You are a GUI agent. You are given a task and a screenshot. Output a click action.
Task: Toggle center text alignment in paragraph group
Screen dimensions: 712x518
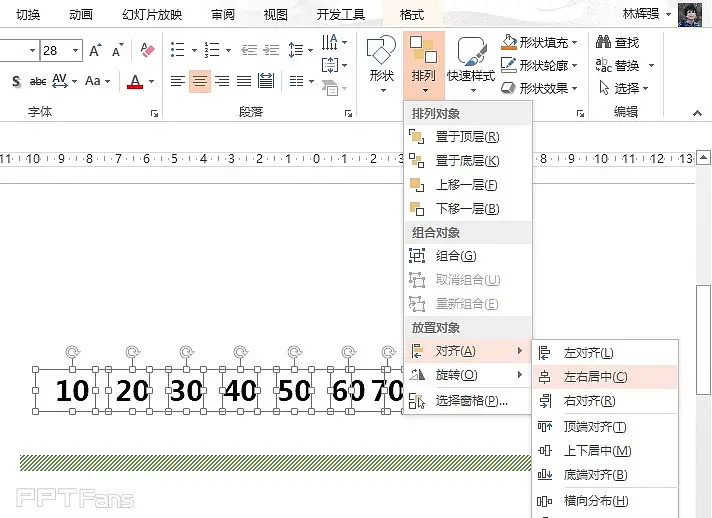click(x=200, y=81)
